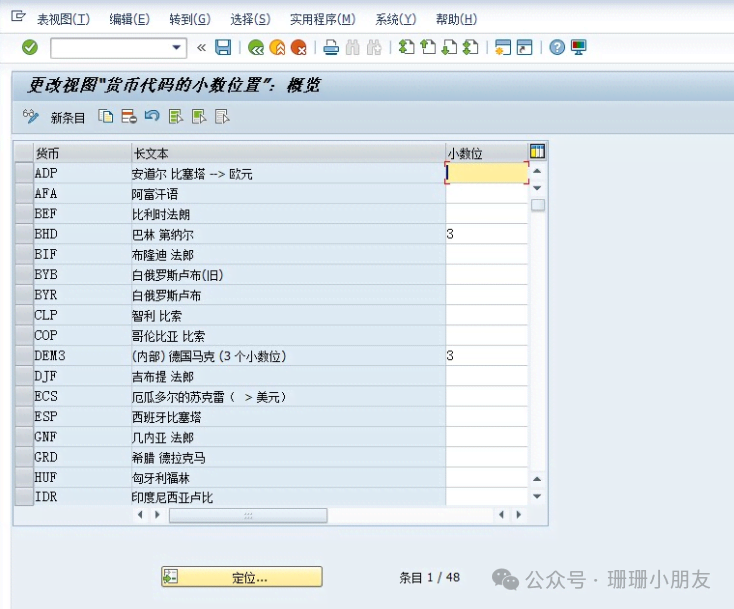Open the 实用程序(M) menu

pyautogui.click(x=322, y=19)
